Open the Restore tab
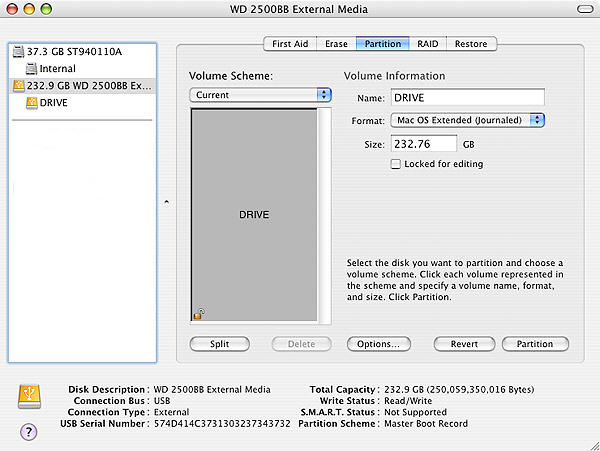 [x=471, y=44]
